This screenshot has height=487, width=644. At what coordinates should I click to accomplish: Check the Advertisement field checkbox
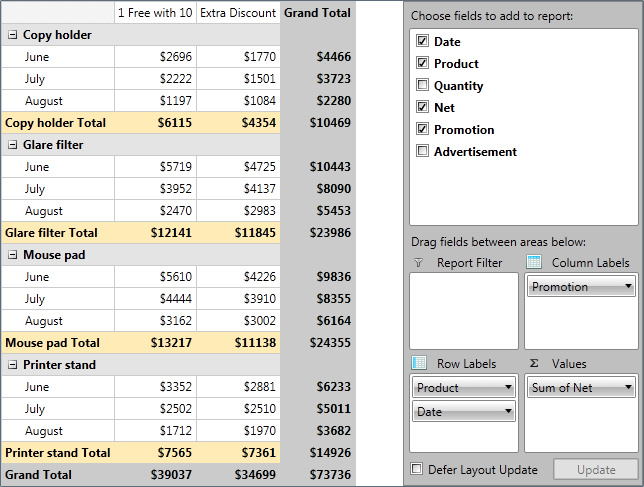click(422, 150)
